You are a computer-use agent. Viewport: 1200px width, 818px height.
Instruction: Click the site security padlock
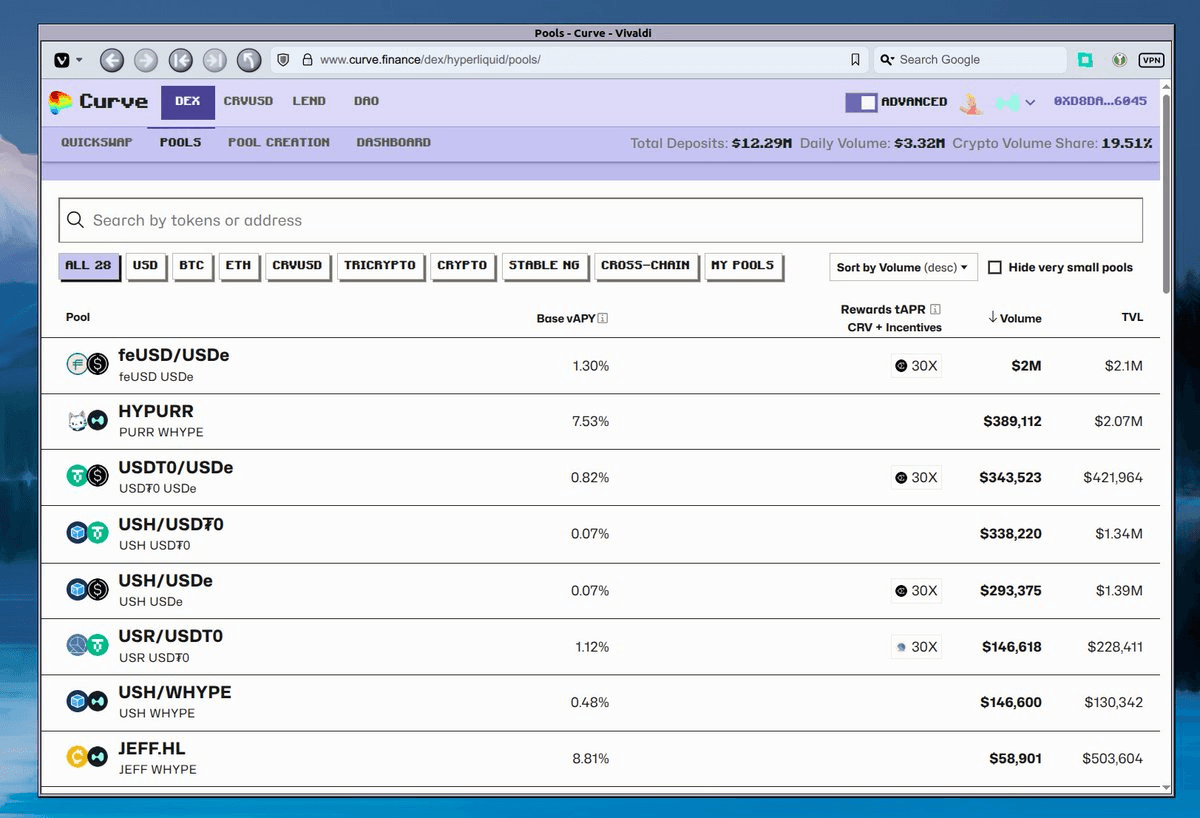(x=307, y=60)
